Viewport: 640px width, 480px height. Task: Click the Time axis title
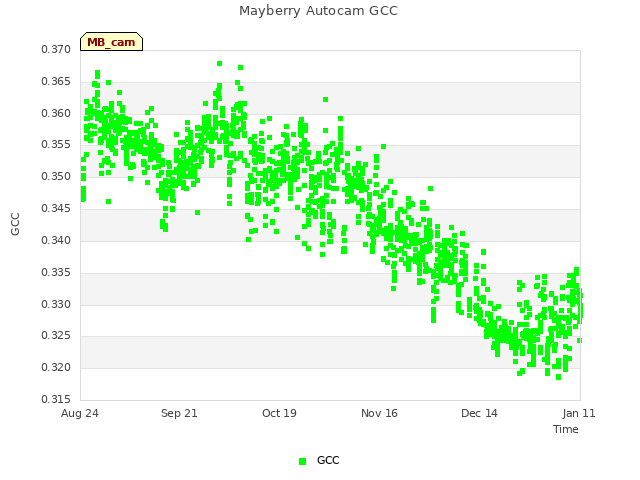tap(566, 429)
